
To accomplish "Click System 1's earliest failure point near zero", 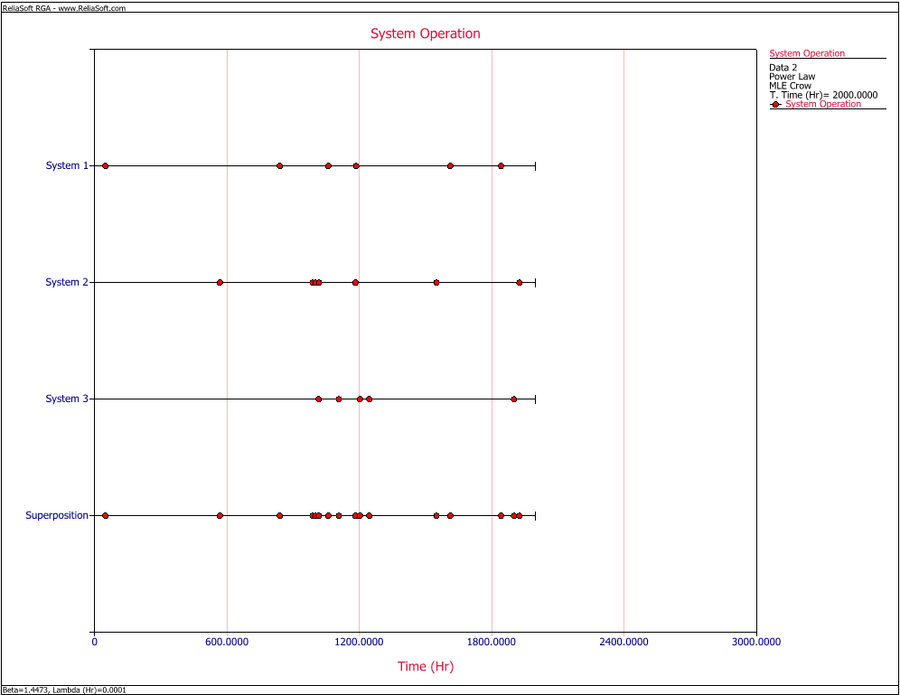I will click(105, 166).
